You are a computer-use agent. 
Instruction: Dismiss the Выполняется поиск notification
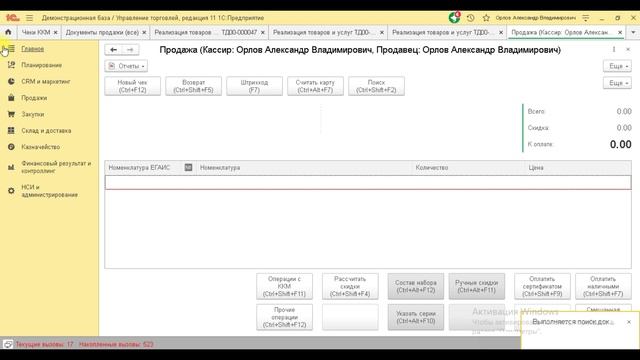(629, 322)
